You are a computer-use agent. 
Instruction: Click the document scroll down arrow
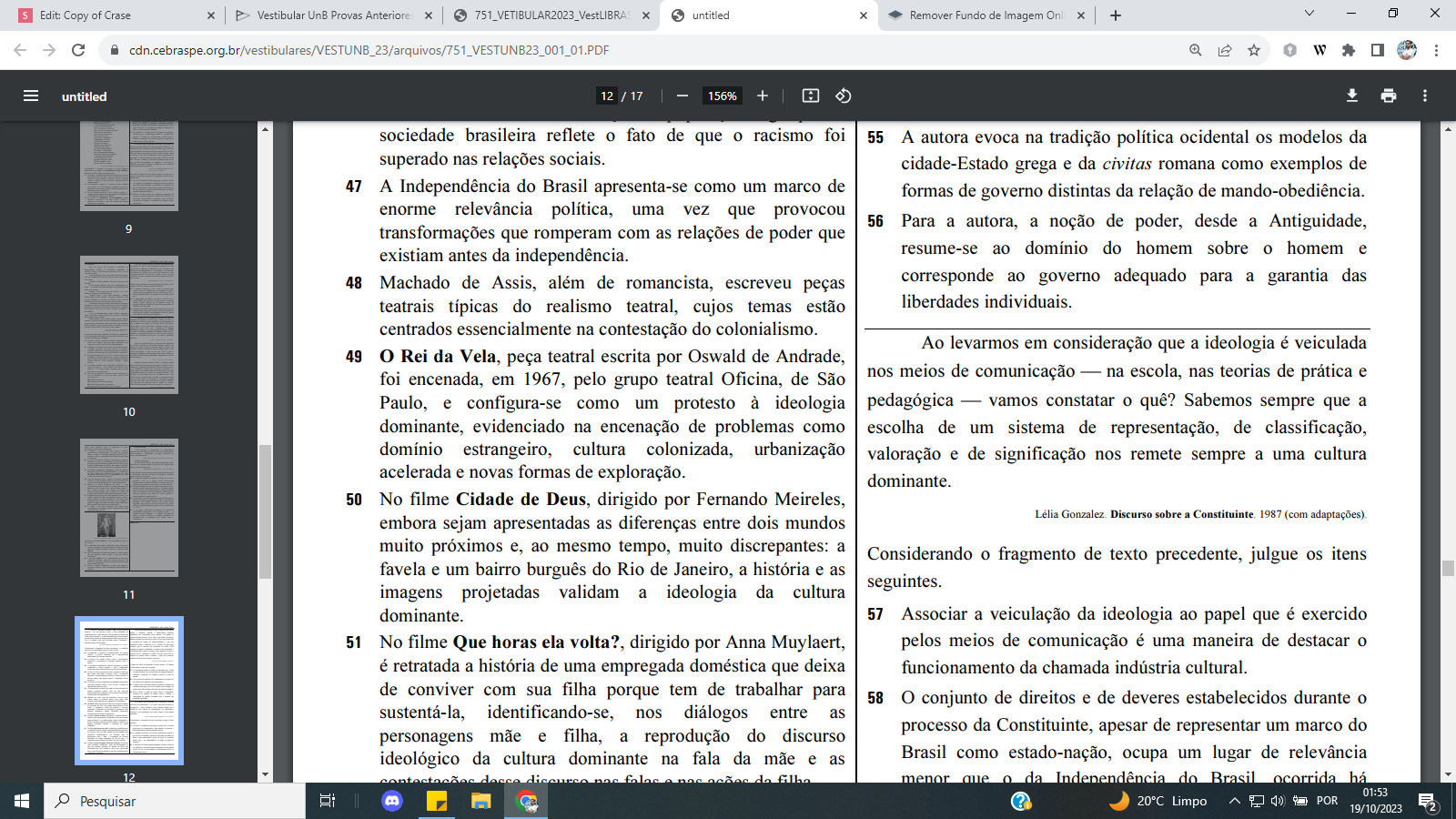pyautogui.click(x=1448, y=774)
